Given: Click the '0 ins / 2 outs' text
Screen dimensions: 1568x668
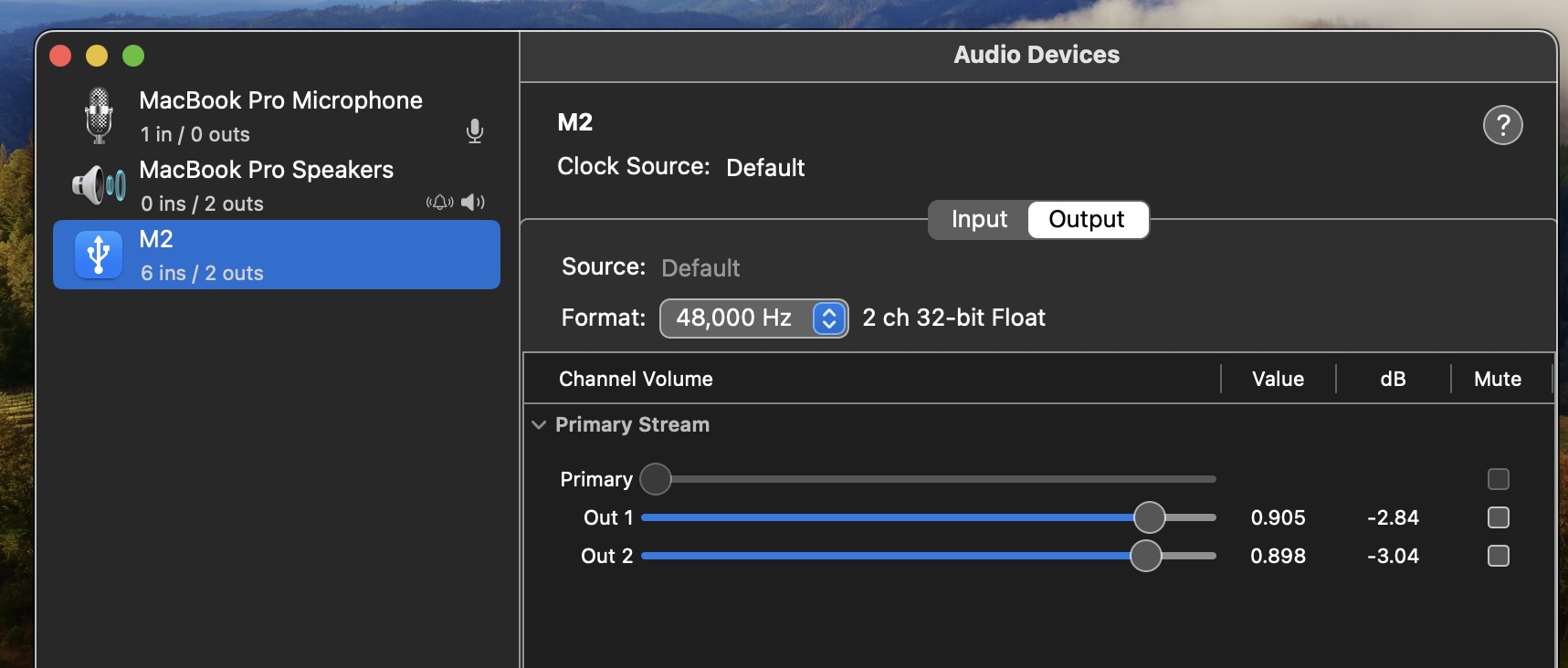Looking at the screenshot, I should click(202, 204).
